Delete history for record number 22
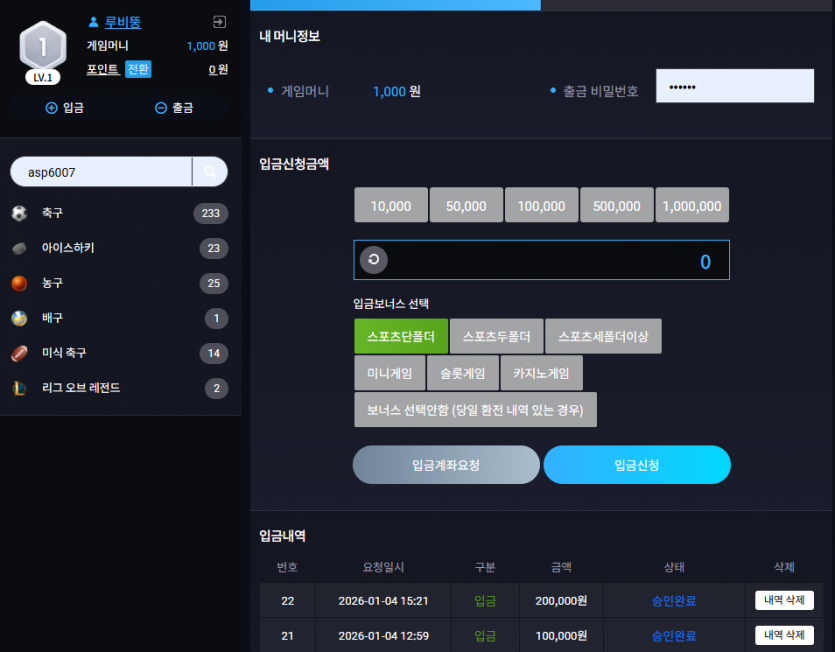The image size is (835, 652). 784,600
